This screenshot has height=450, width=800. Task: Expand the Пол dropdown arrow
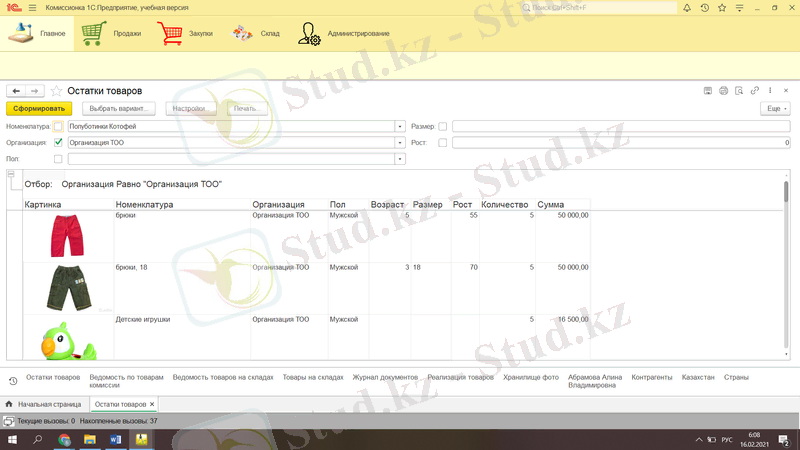[x=400, y=159]
